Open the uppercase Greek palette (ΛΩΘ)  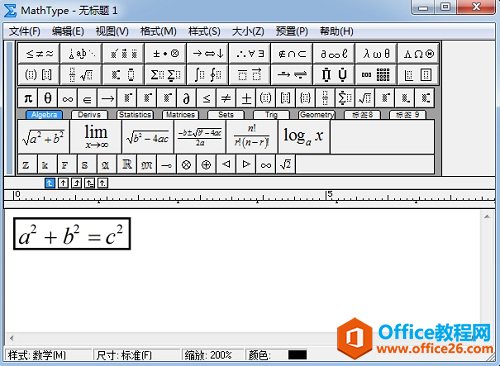pos(418,53)
